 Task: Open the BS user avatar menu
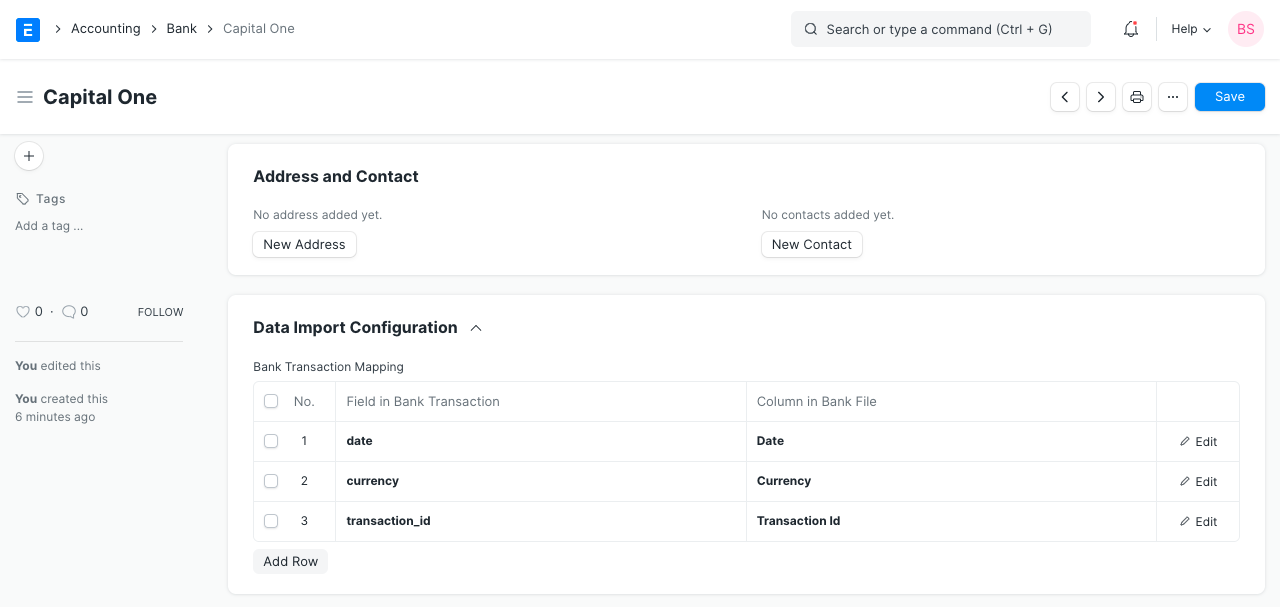[1245, 29]
